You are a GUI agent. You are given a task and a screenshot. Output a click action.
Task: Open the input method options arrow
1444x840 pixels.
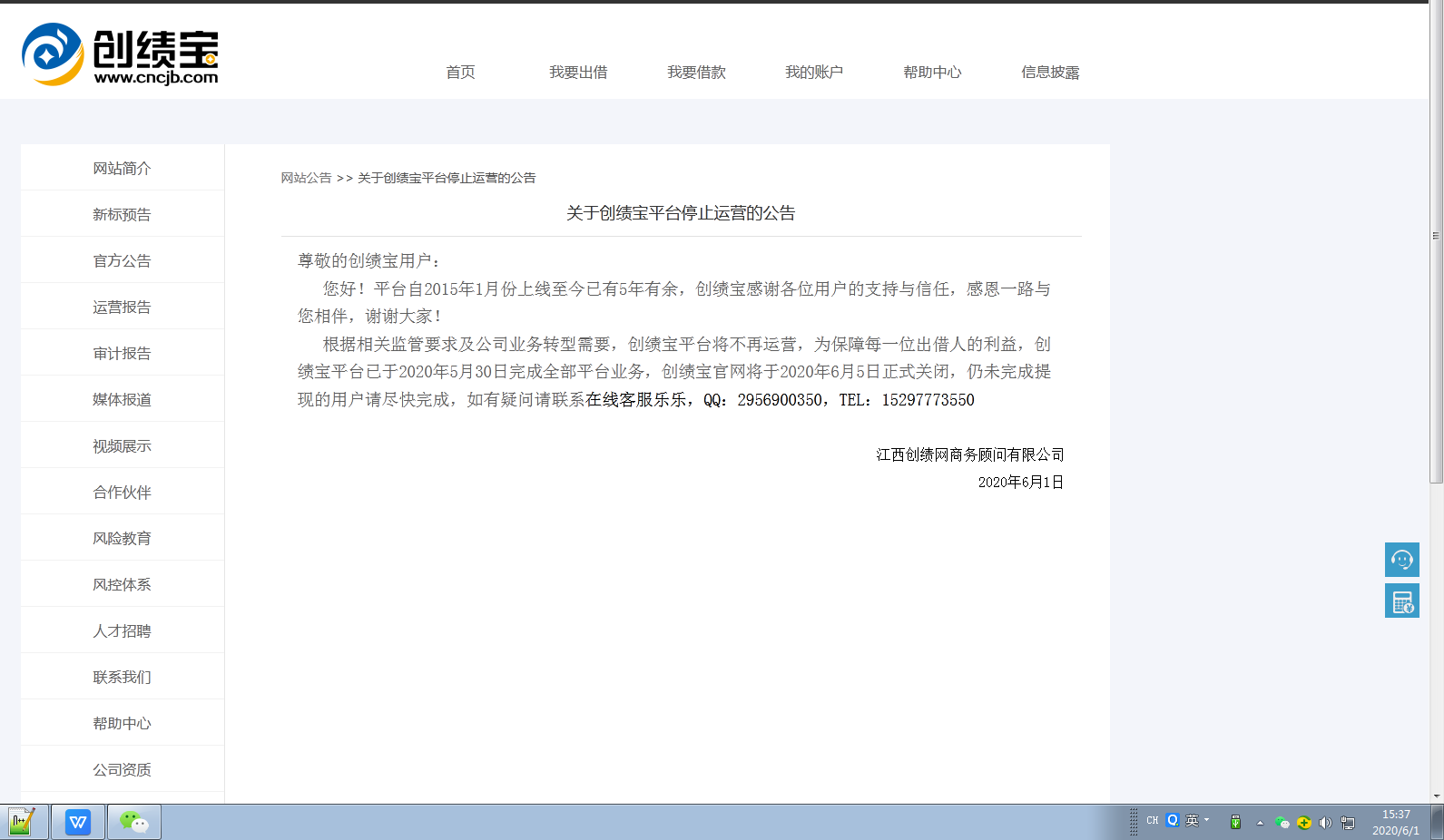click(x=1207, y=820)
